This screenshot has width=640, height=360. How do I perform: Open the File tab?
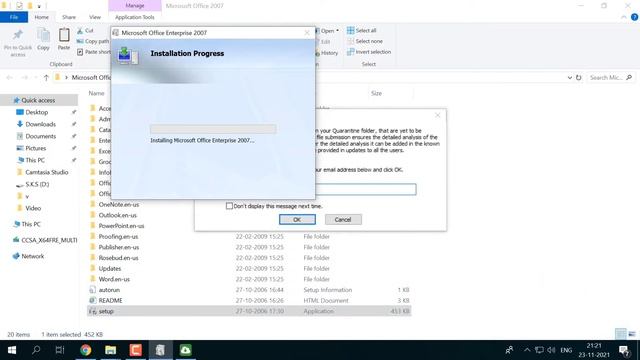tap(14, 17)
